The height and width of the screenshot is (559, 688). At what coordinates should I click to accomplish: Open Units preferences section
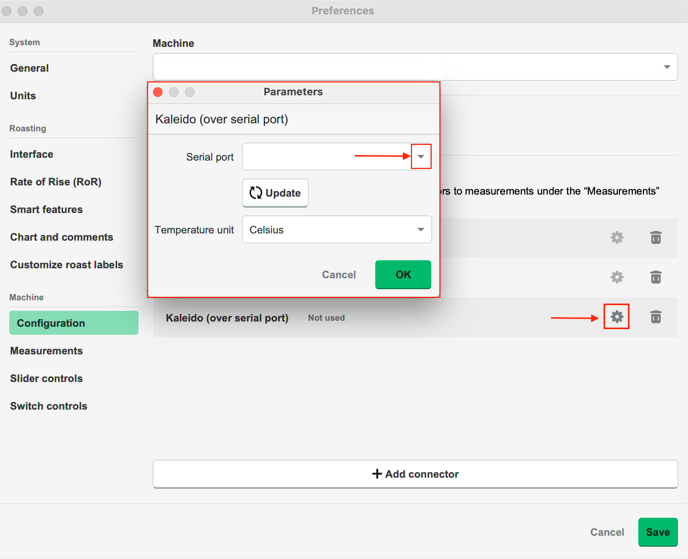[x=23, y=96]
